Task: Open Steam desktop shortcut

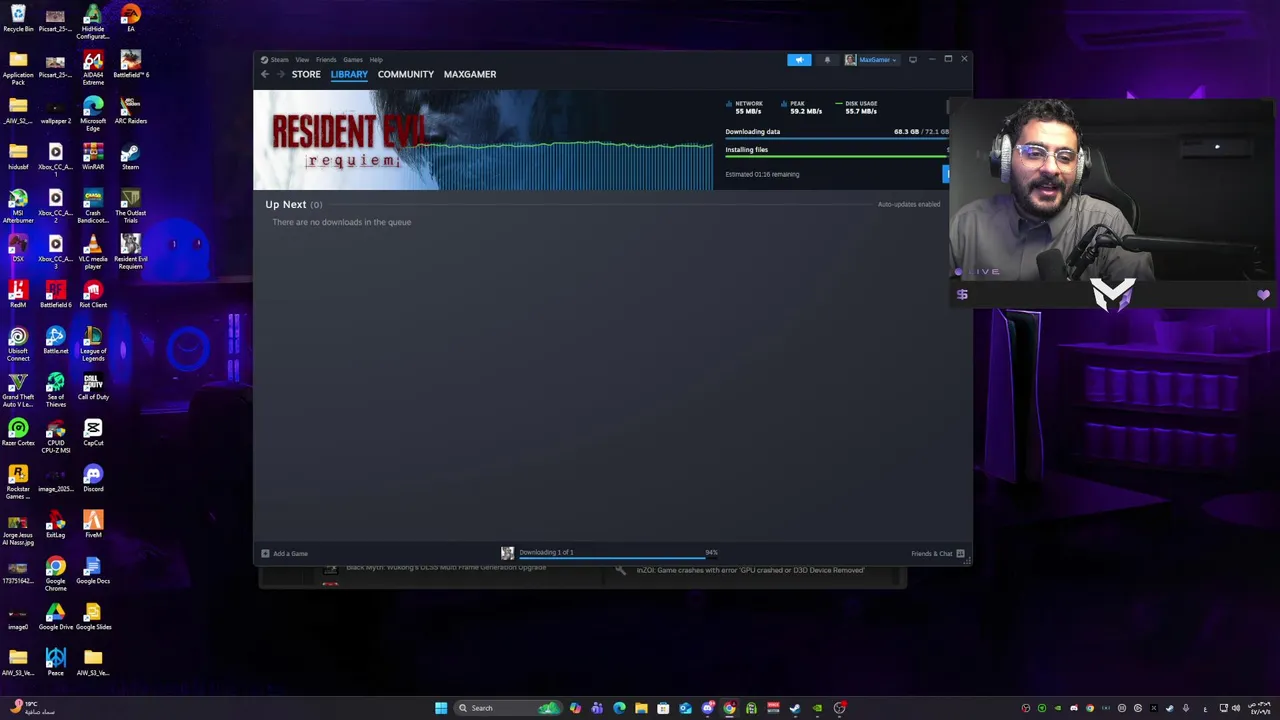Action: pyautogui.click(x=130, y=157)
